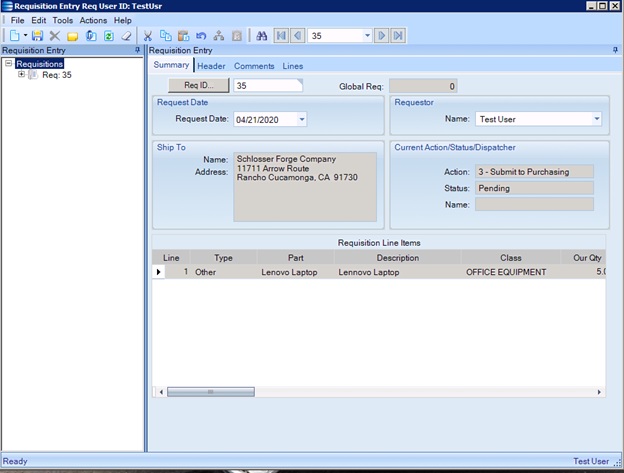The height and width of the screenshot is (473, 624).
Task: Collapse the Requisitions tree node
Action: pos(8,63)
